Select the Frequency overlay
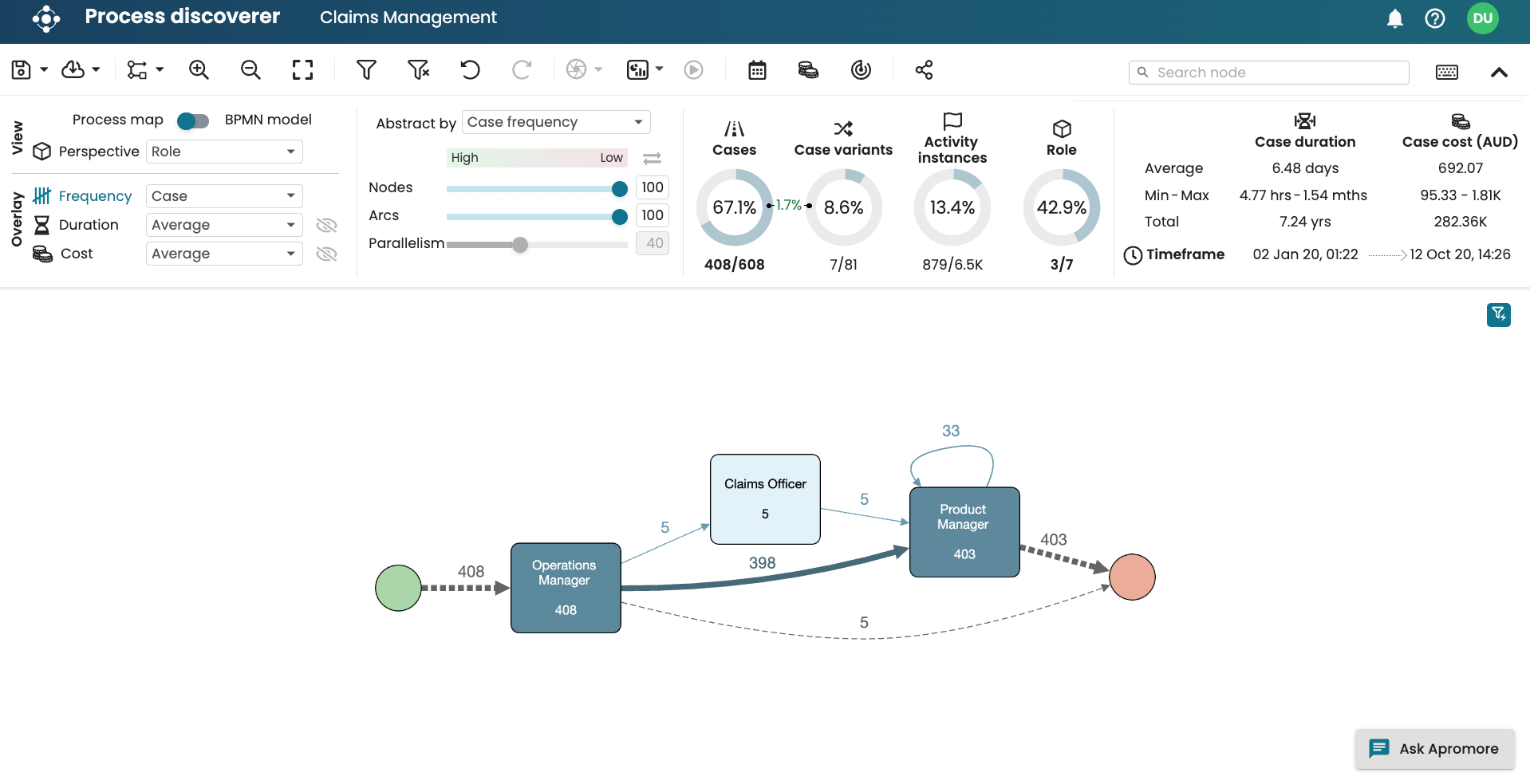Viewport: 1530px width, 784px height. coord(95,196)
